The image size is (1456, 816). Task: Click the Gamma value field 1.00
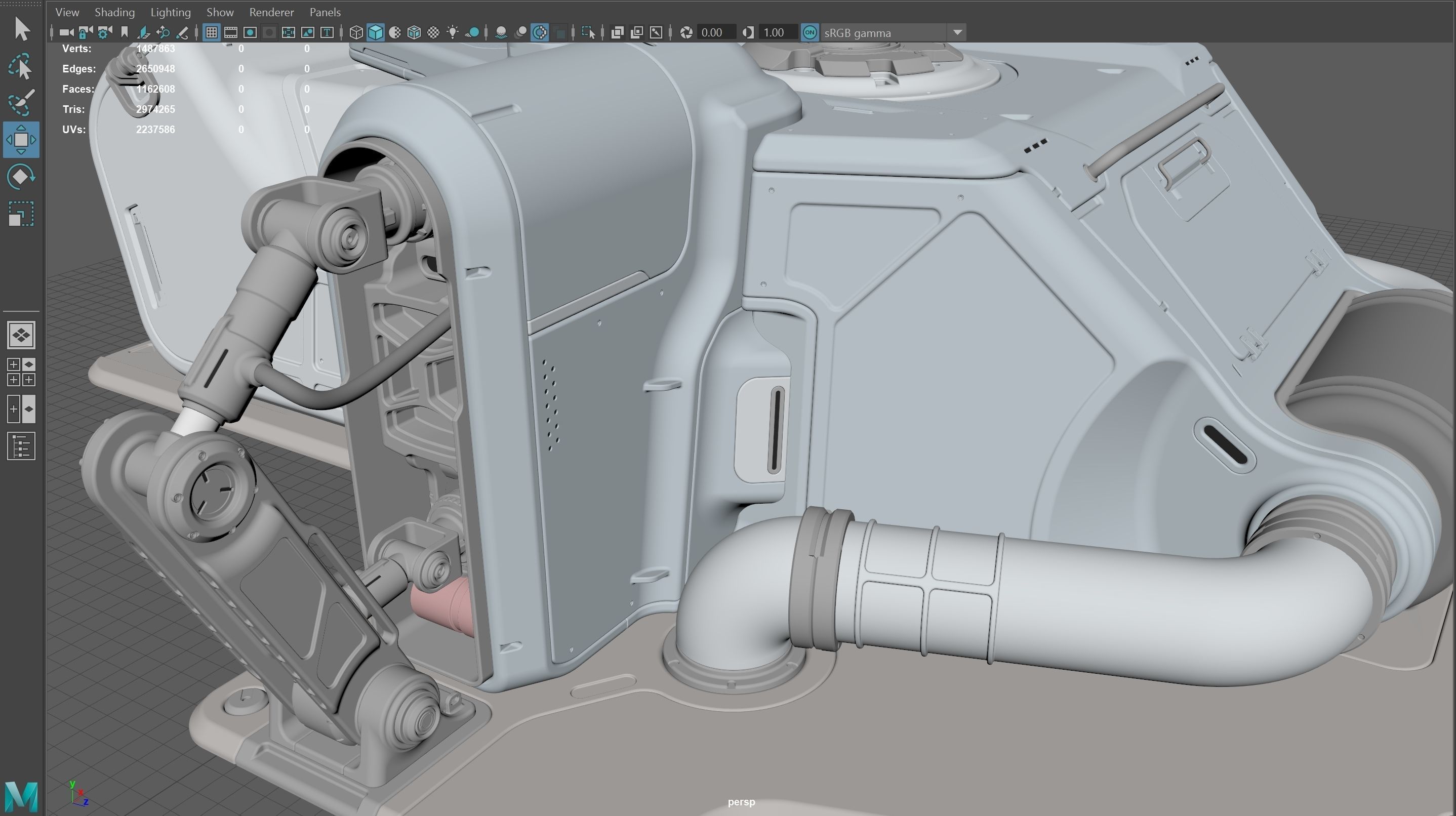coord(778,33)
